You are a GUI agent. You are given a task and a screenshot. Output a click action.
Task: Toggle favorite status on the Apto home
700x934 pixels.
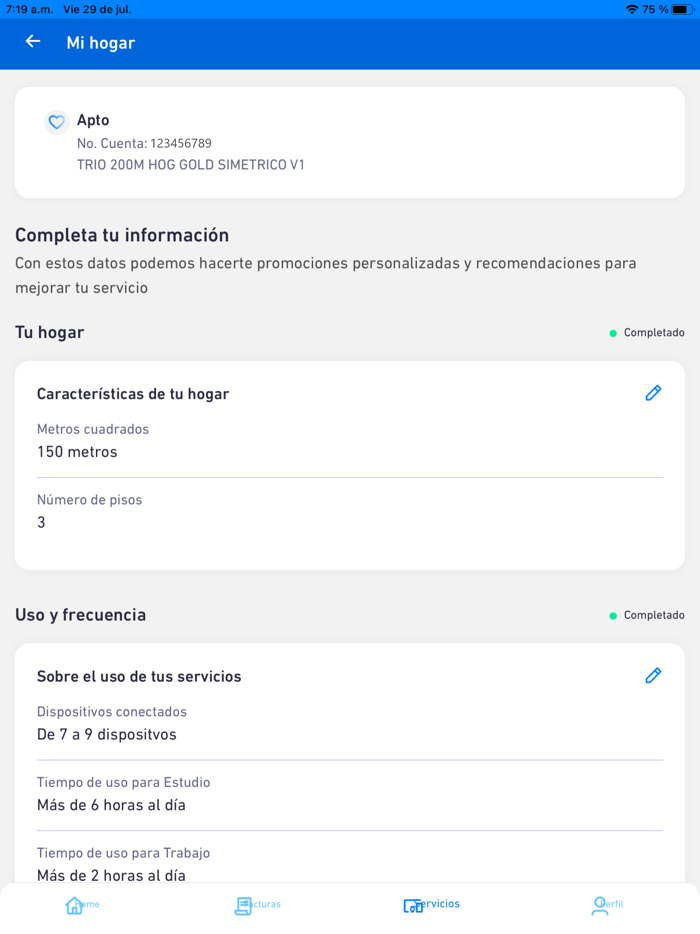click(56, 121)
